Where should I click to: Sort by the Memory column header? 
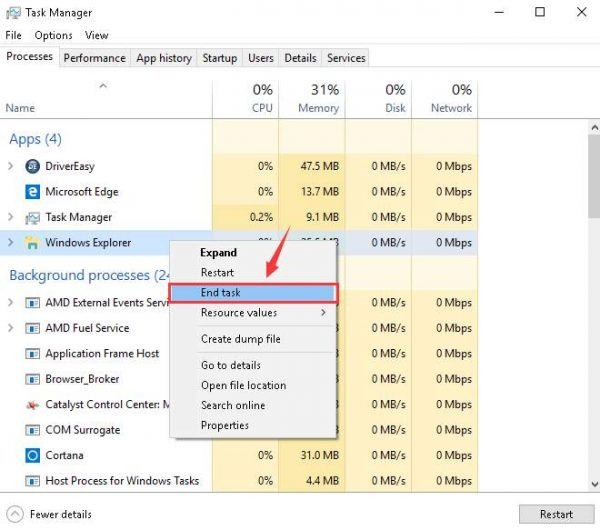tap(311, 99)
